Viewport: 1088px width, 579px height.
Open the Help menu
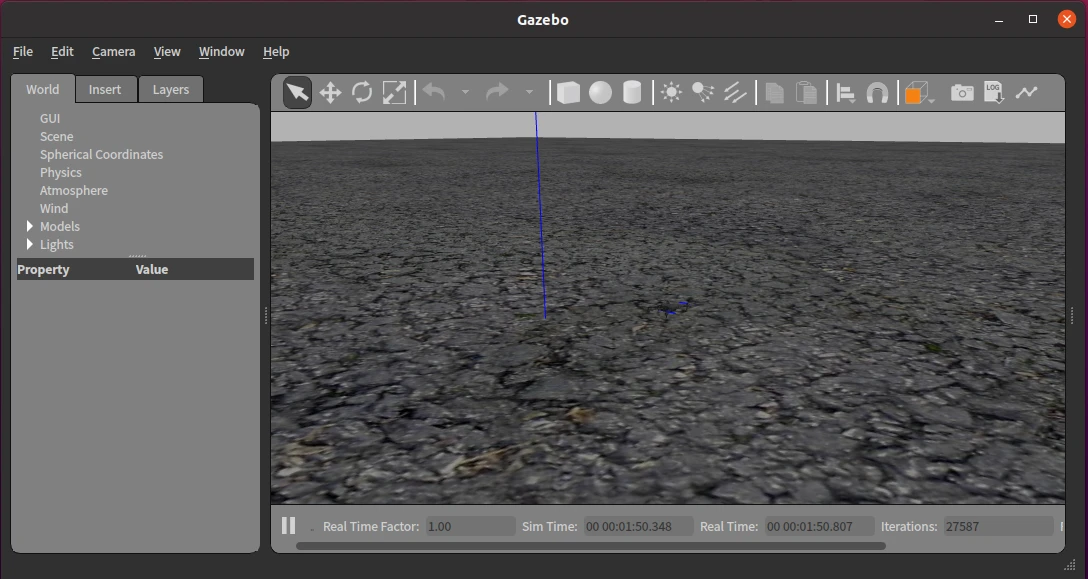click(x=276, y=51)
